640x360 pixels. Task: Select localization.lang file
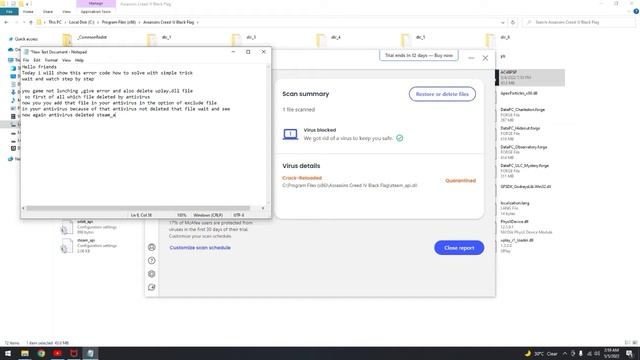click(515, 208)
